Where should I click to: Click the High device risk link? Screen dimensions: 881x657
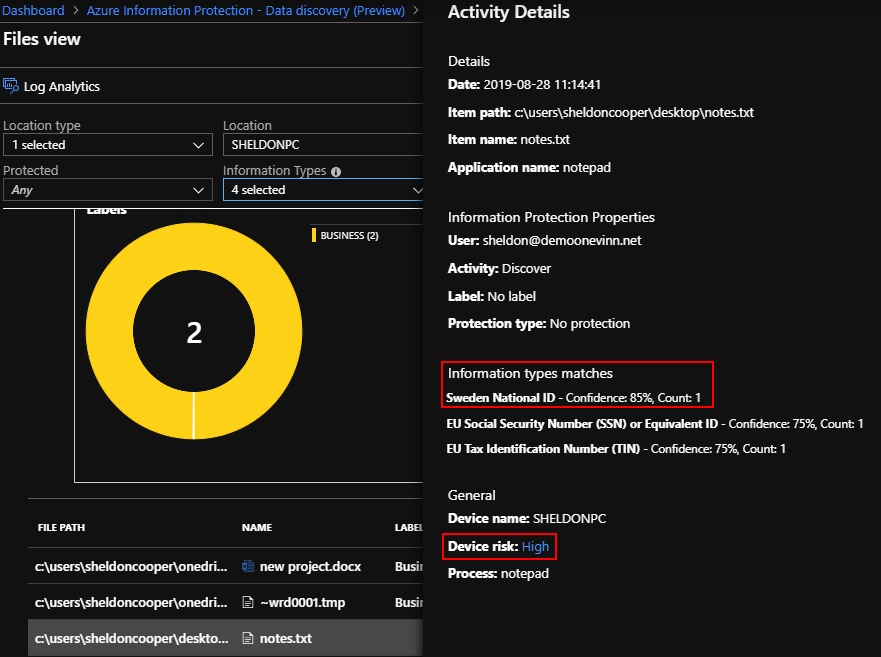535,547
